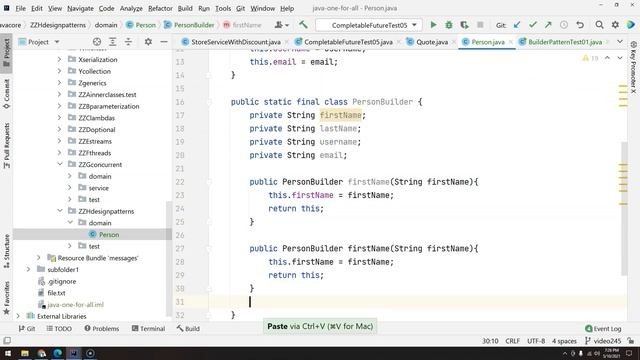Open the Git tool window at bottom
Image resolution: width=640 pixels, height=360 pixels.
[x=27, y=329]
